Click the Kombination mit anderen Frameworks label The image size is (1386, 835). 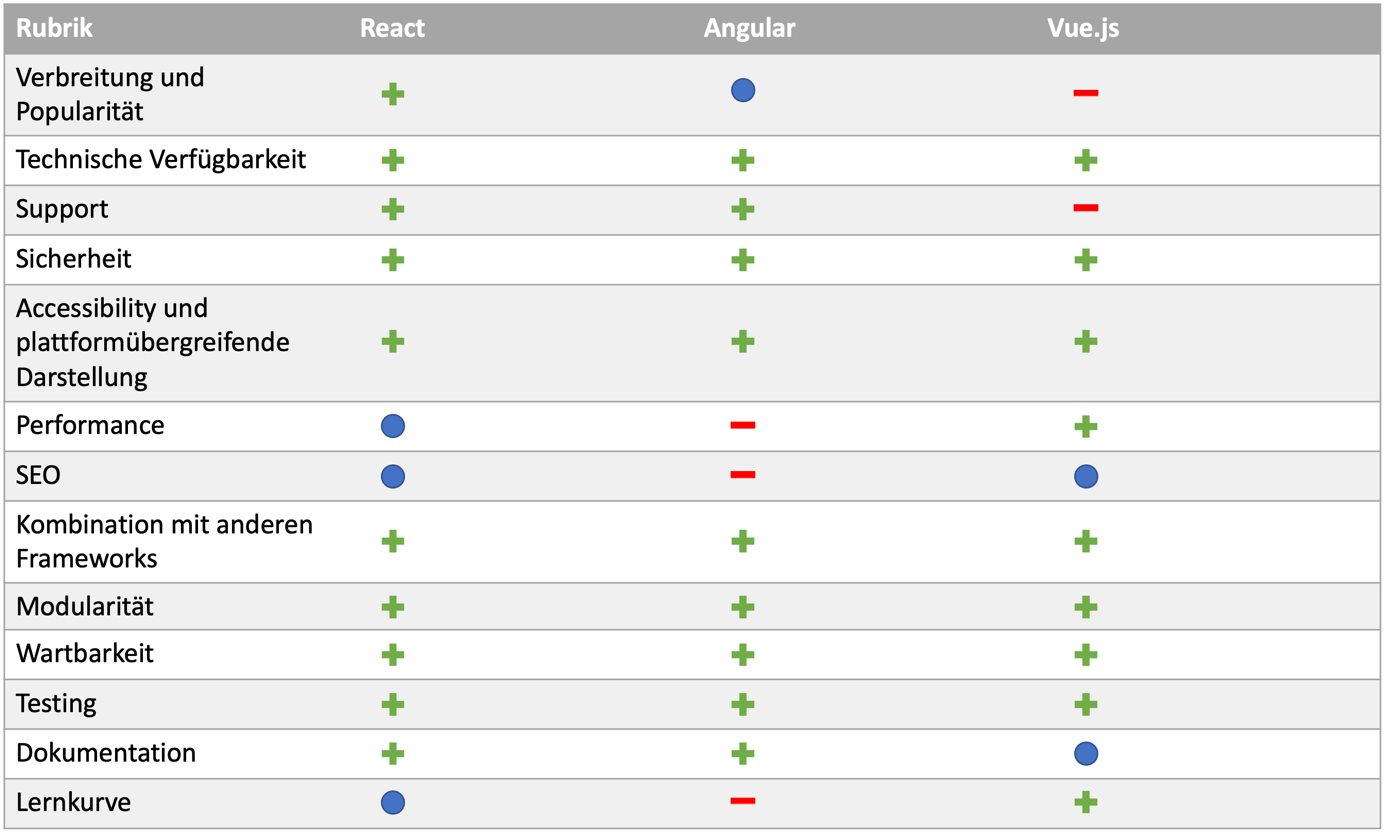pos(165,541)
